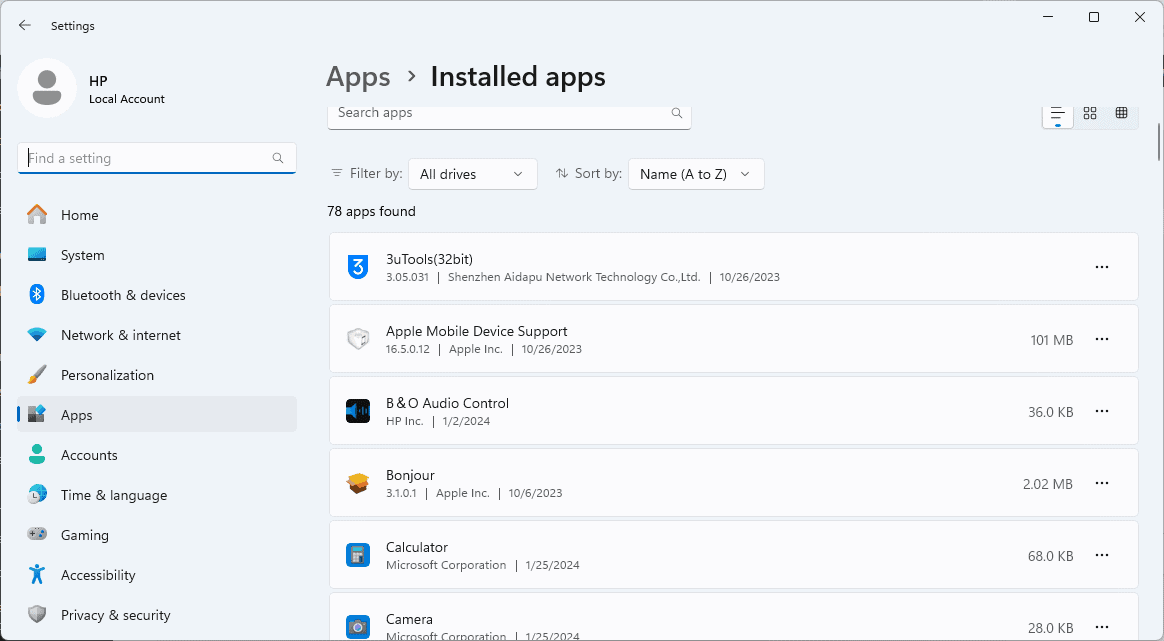The height and width of the screenshot is (641, 1164).
Task: Click the Calculator app icon
Action: pos(358,555)
